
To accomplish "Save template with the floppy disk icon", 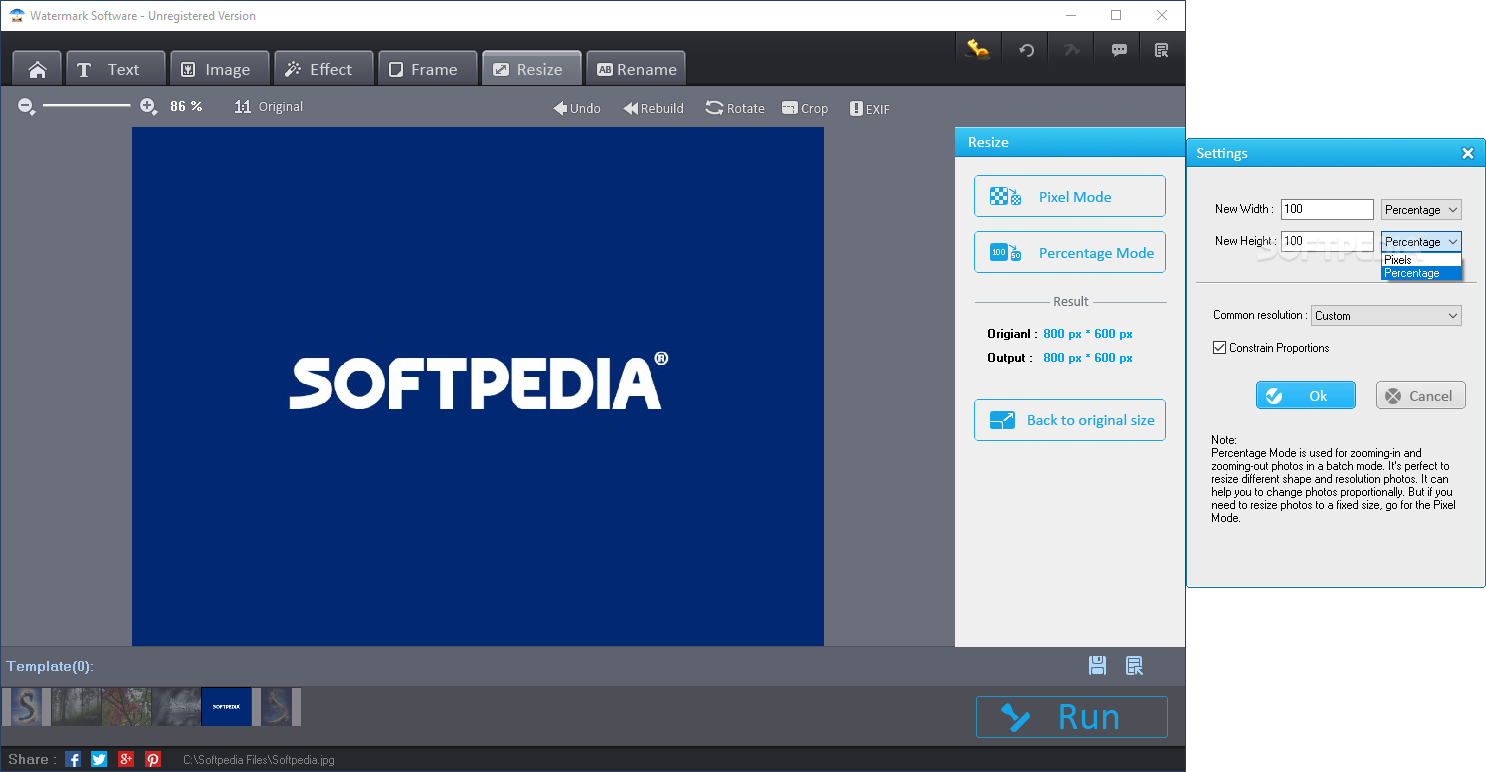I will (x=1097, y=666).
